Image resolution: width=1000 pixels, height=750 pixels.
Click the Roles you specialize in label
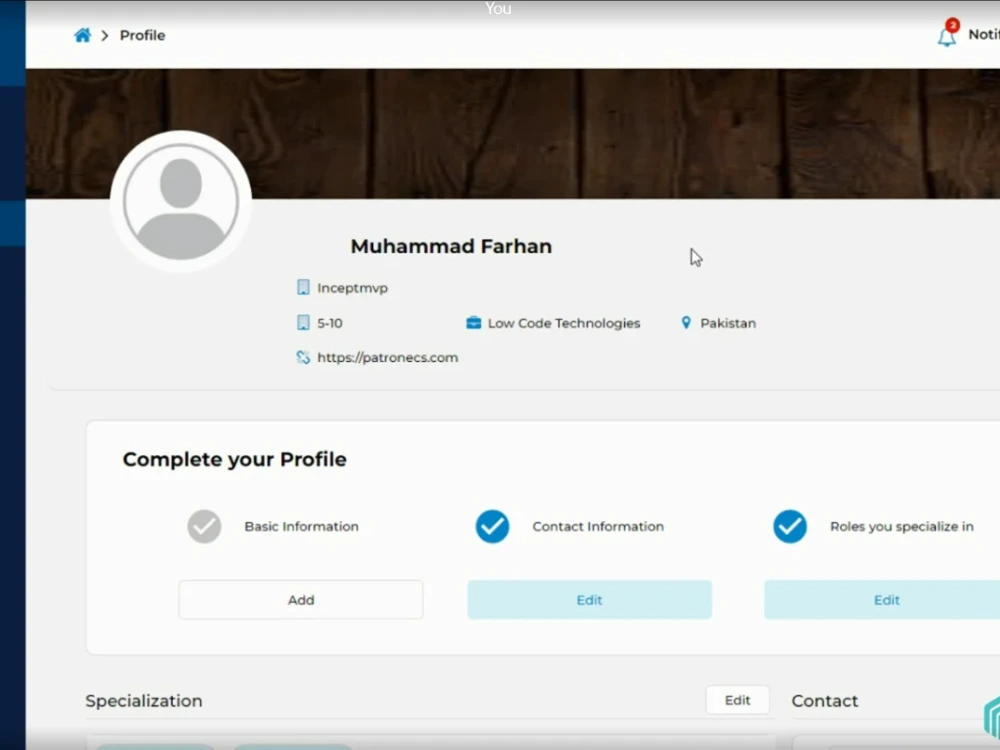click(x=901, y=526)
